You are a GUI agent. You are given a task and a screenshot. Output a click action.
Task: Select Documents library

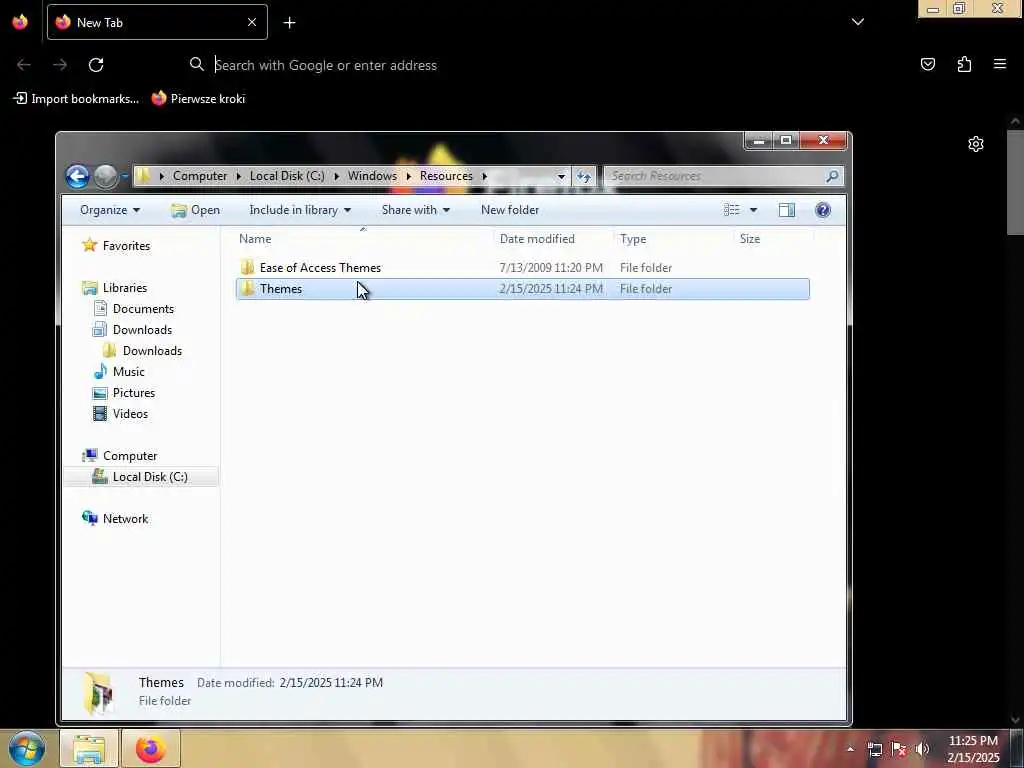tap(143, 308)
